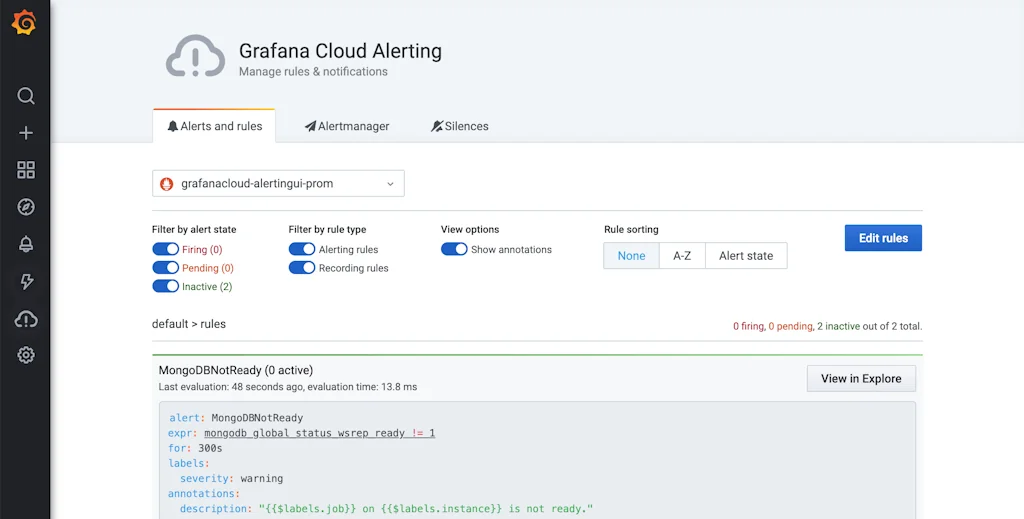Screen dimensions: 1024x519
Task: Open the cloud alerting sidebar icon
Action: tap(25, 319)
